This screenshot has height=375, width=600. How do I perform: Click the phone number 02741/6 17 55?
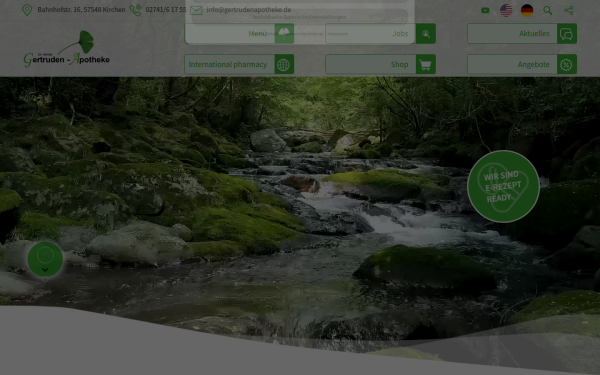pos(166,10)
